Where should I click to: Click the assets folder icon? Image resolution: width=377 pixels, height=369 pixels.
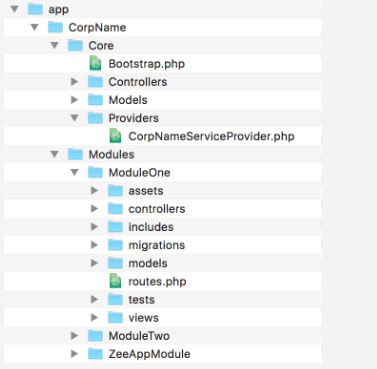(x=115, y=190)
